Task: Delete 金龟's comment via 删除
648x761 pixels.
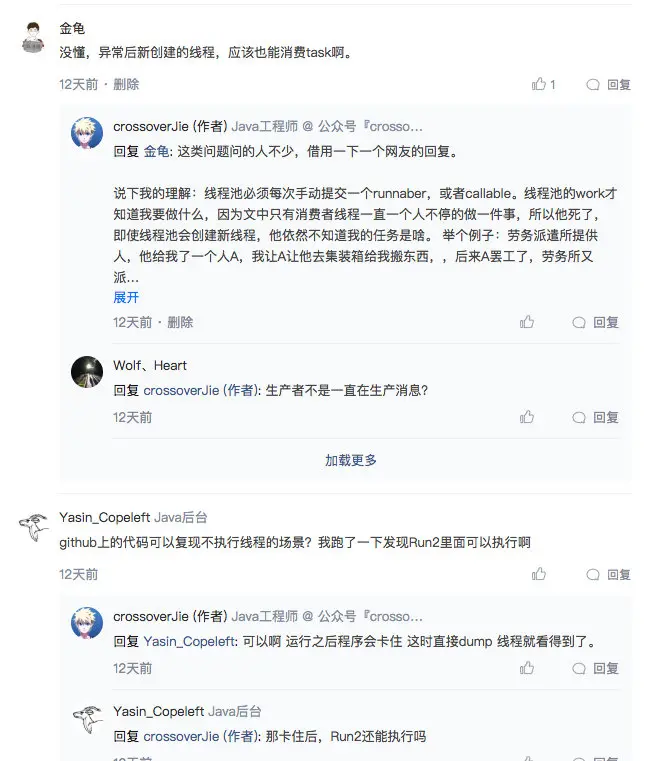Action: click(126, 84)
